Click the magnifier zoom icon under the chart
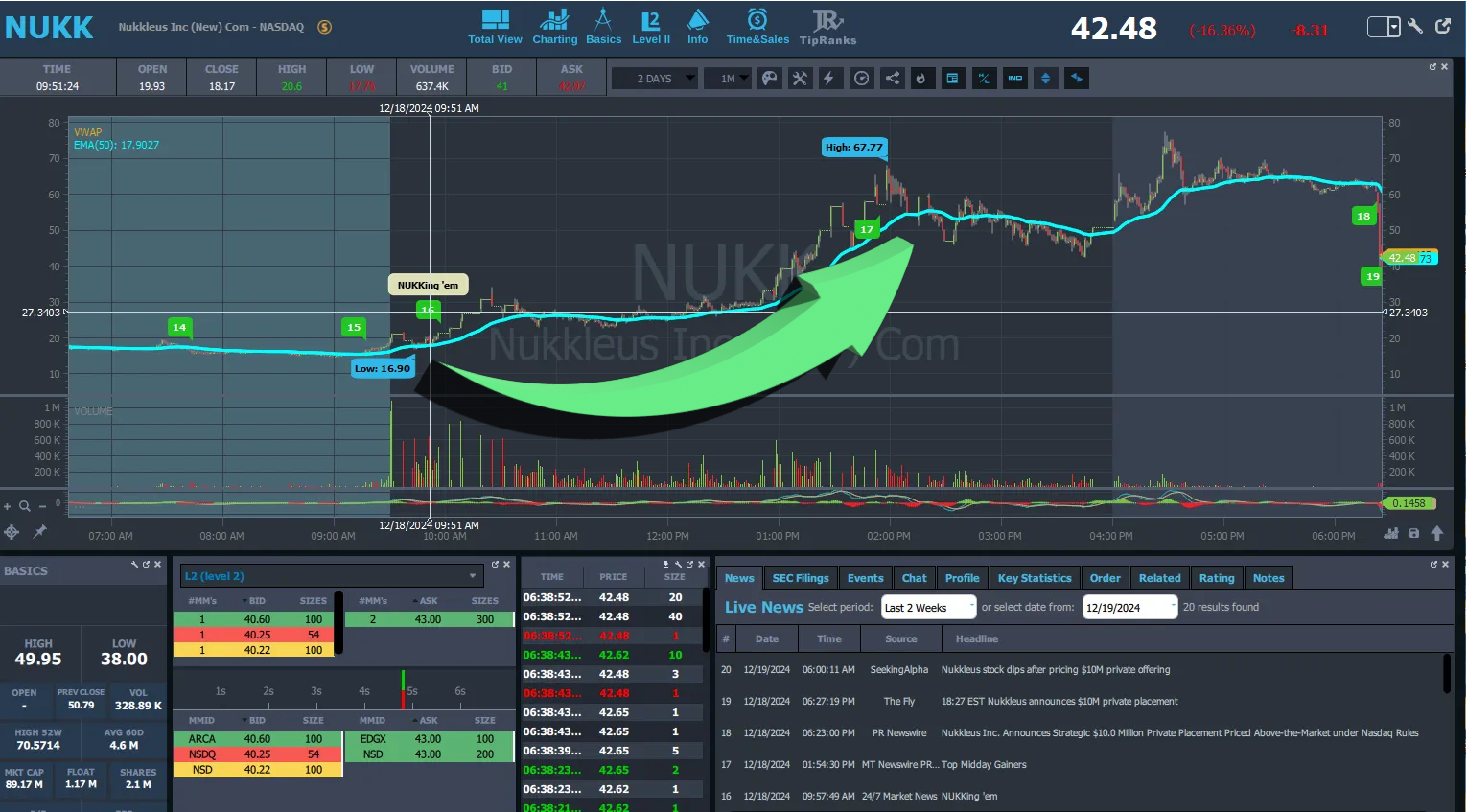 pos(25,506)
